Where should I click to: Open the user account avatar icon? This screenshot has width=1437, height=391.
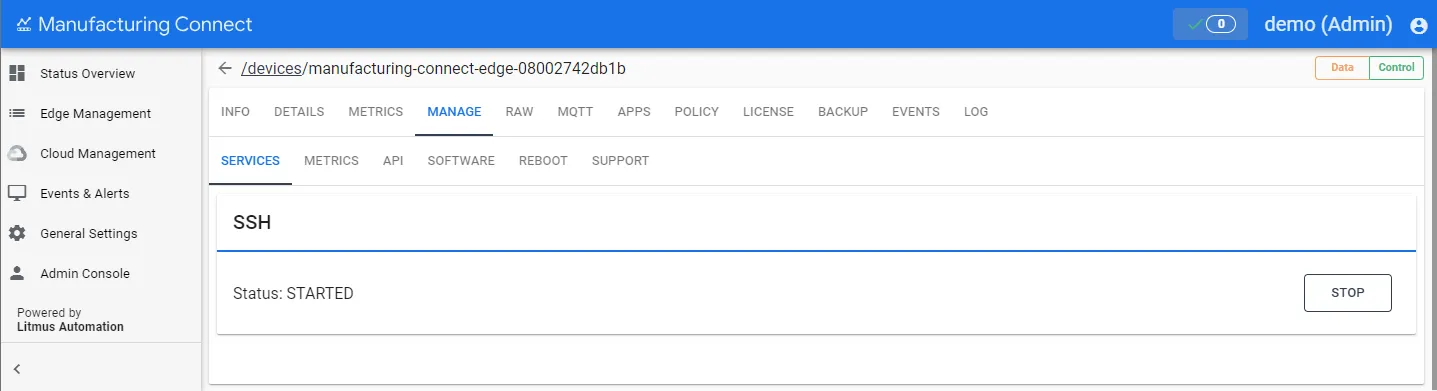point(1418,26)
